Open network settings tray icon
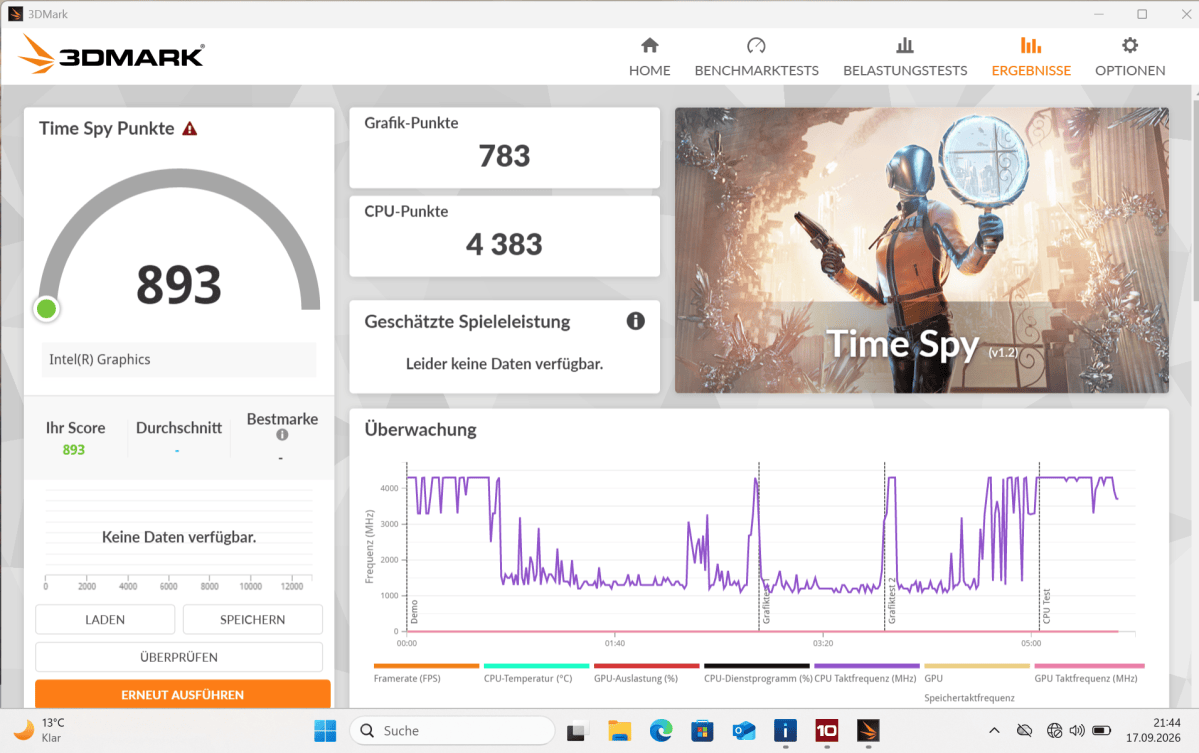This screenshot has width=1199, height=753. tap(1054, 731)
